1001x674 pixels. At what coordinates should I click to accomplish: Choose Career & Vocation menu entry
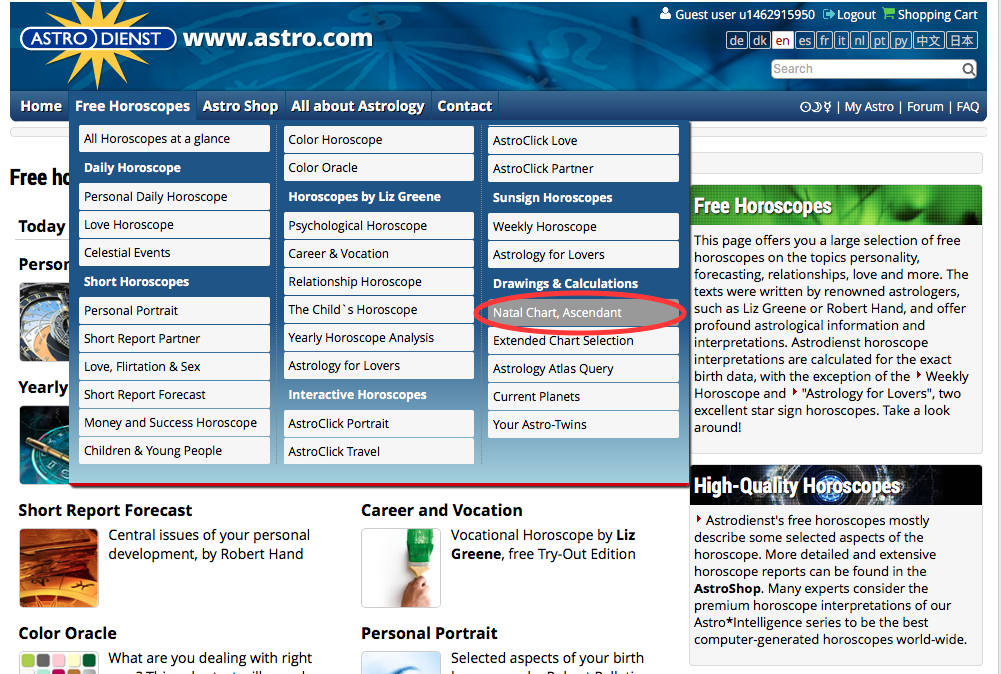click(x=379, y=253)
